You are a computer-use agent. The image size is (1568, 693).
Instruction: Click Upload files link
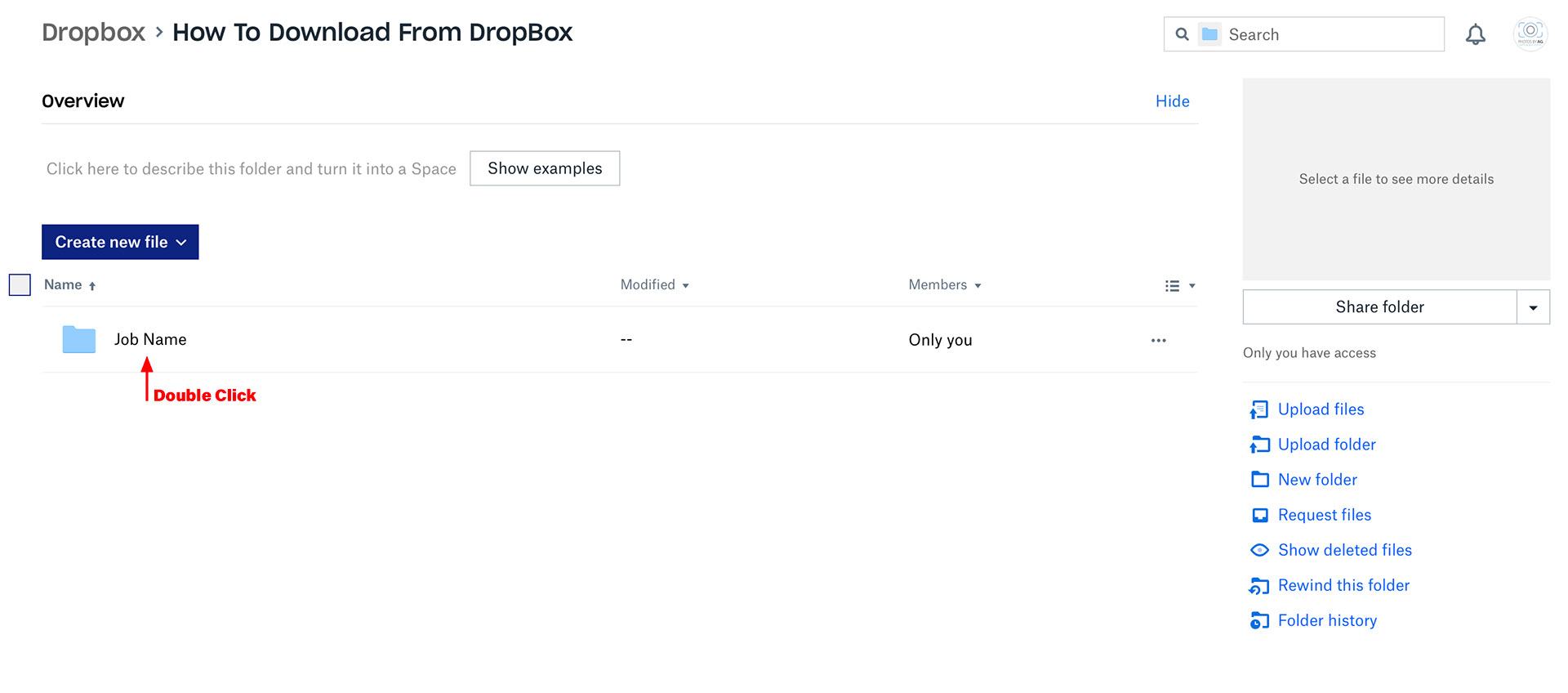point(1321,409)
